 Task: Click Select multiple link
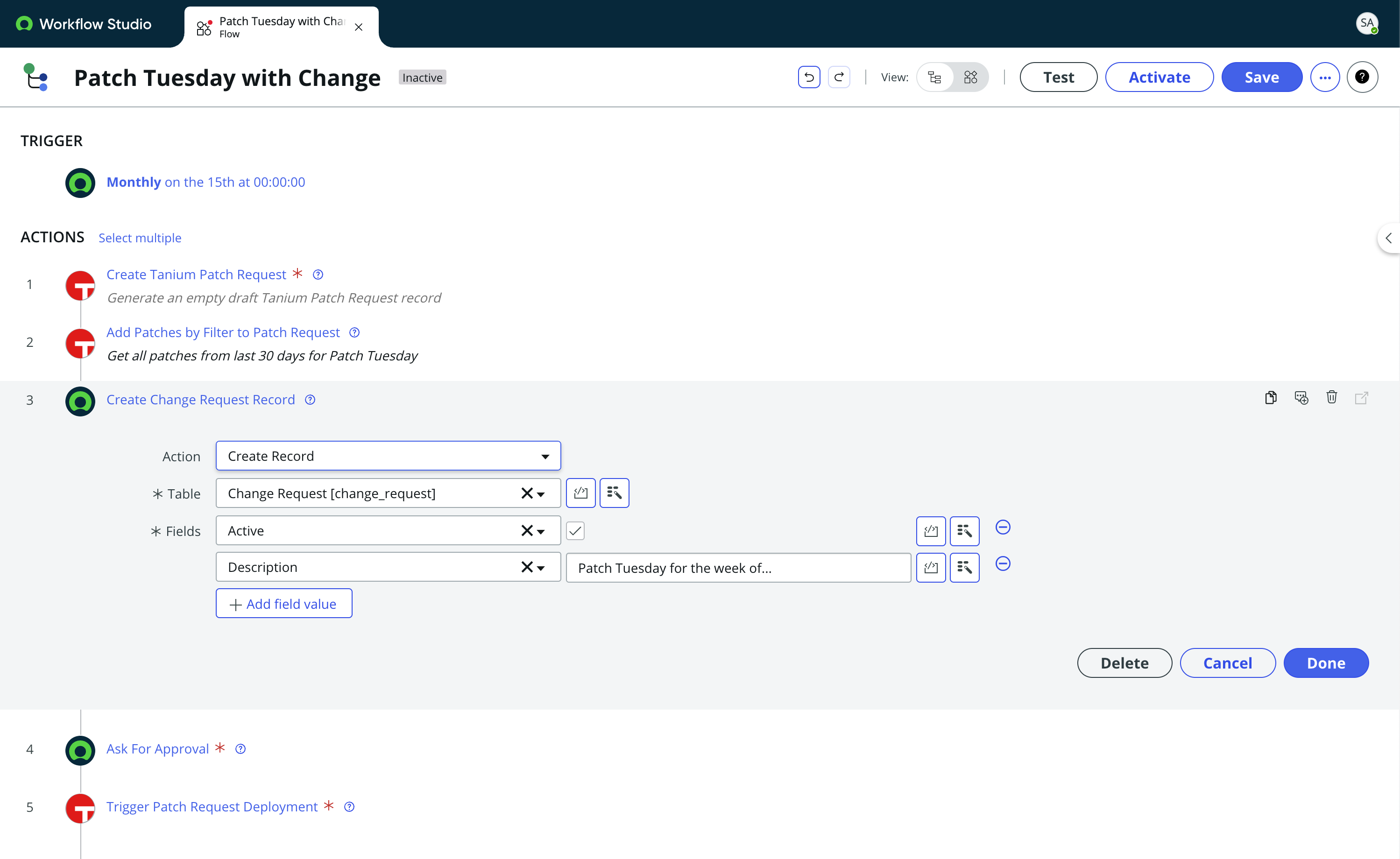[x=140, y=238]
